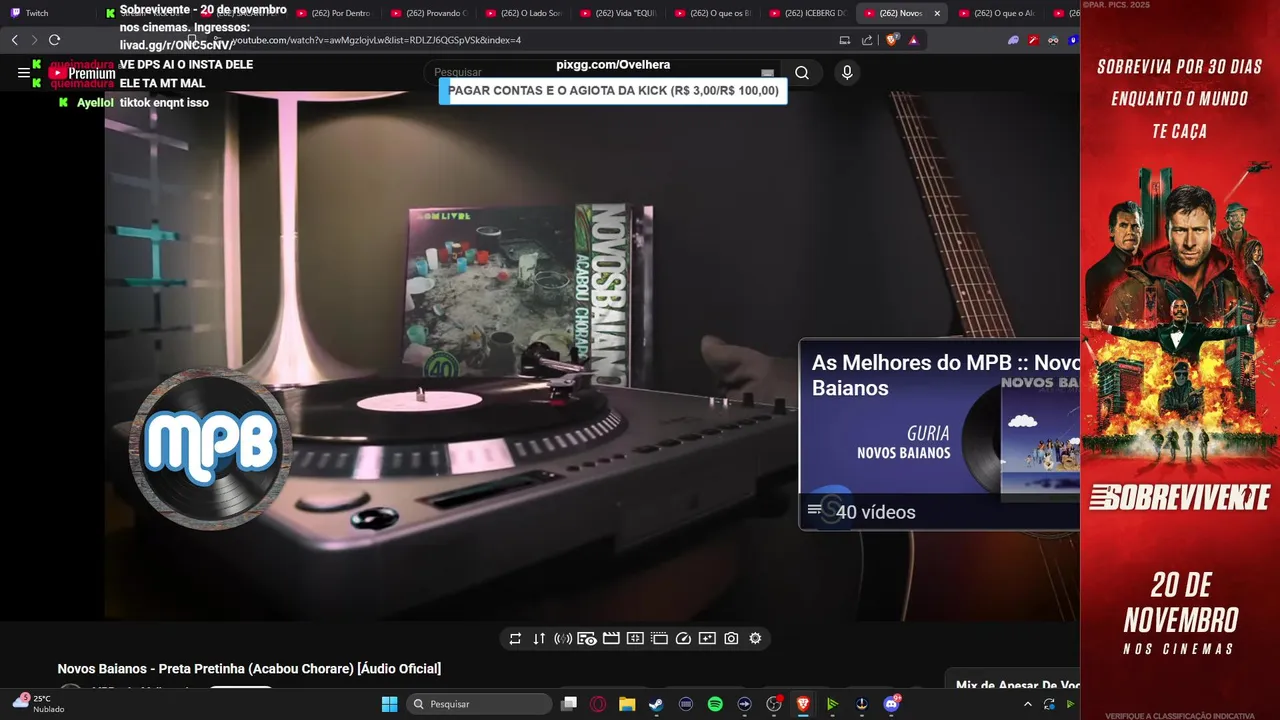Image resolution: width=1280 pixels, height=720 pixels.
Task: Open Task View on the taskbar
Action: [x=569, y=704]
